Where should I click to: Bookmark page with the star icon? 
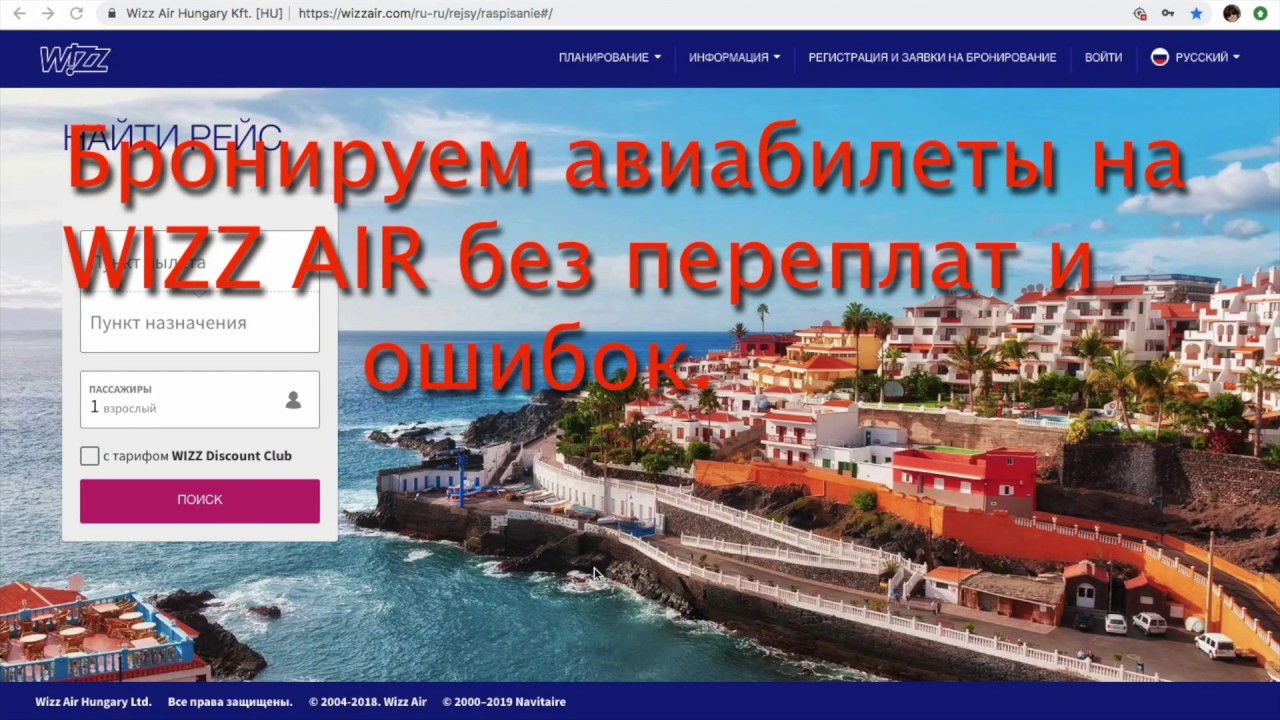click(1196, 14)
